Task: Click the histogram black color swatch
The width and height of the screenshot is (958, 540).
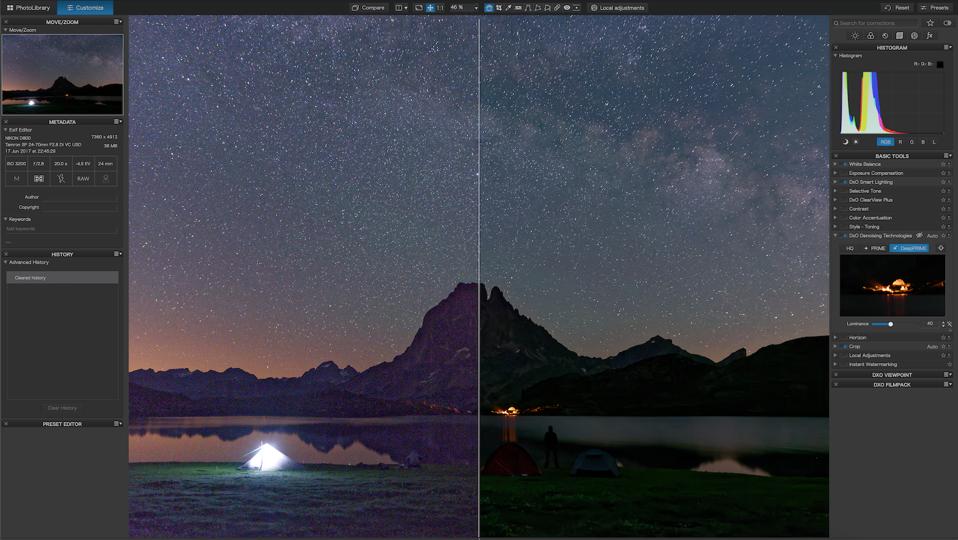Action: click(940, 64)
